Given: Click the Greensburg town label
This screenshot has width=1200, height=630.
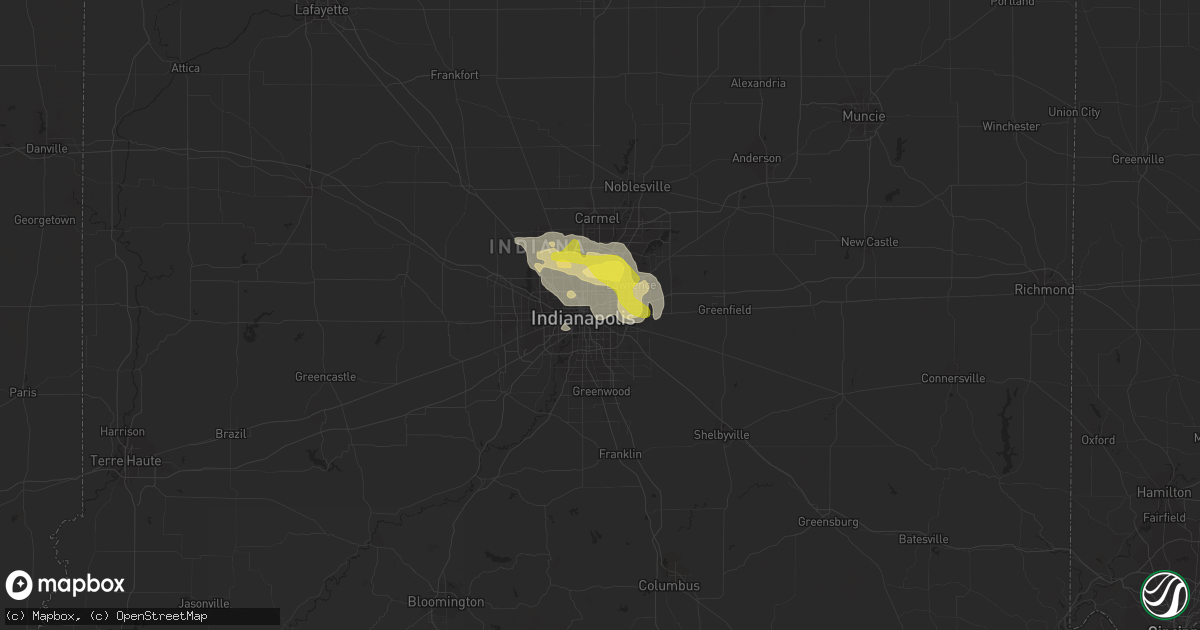Looking at the screenshot, I should [828, 522].
